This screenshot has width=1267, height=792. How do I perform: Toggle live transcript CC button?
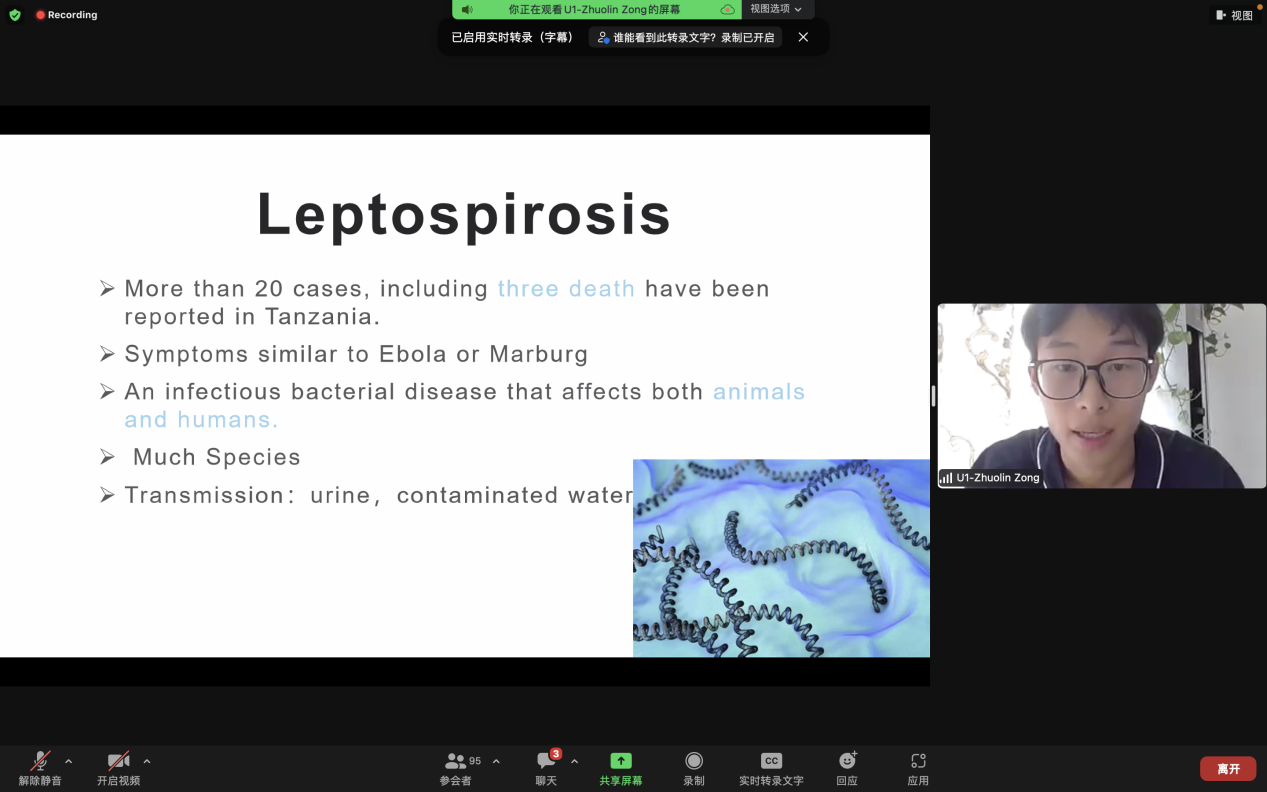[771, 762]
